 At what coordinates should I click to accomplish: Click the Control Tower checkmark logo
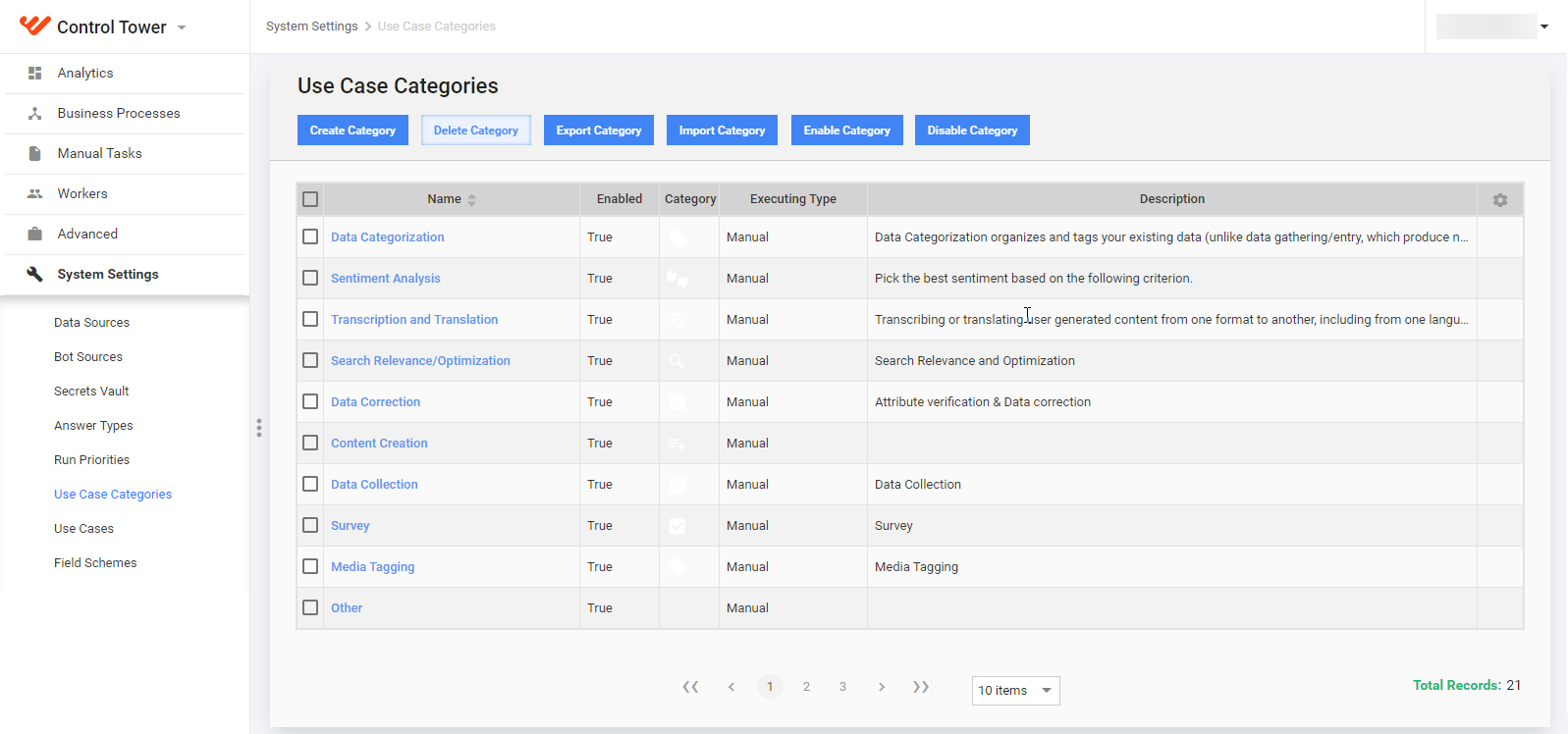[x=34, y=26]
